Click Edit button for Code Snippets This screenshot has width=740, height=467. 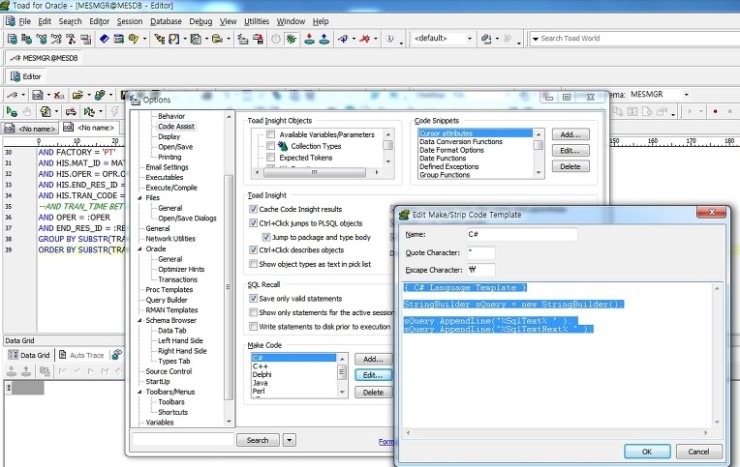tap(571, 150)
